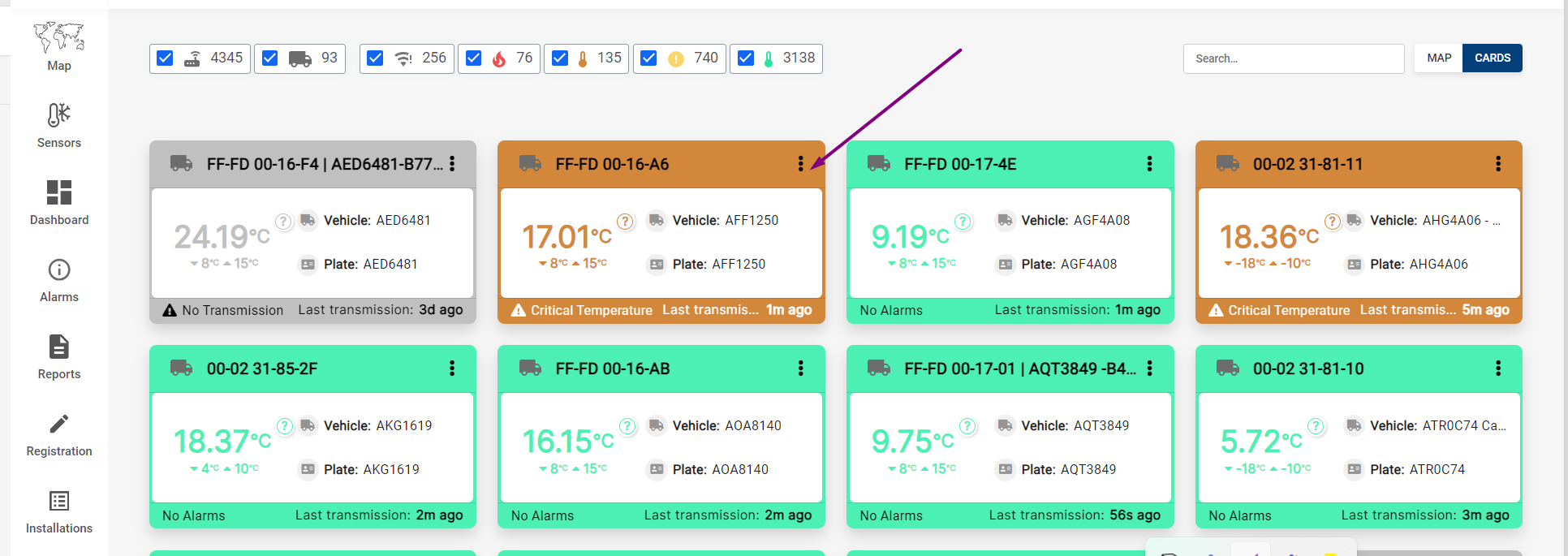1568x556 pixels.
Task: Toggle the 76 fire alert filter checkbox
Action: pyautogui.click(x=474, y=58)
